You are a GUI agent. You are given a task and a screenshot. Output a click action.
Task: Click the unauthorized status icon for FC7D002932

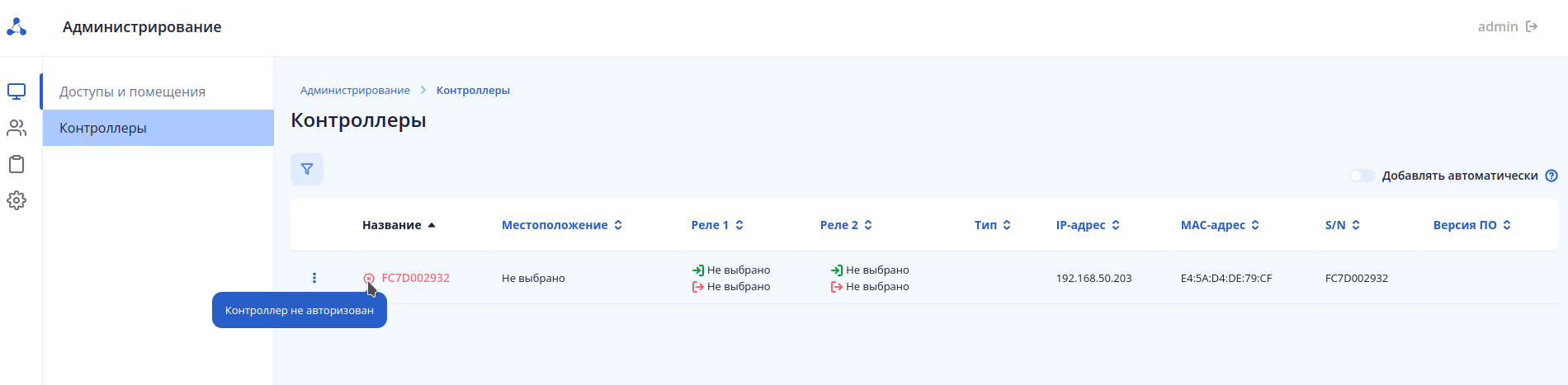point(369,279)
